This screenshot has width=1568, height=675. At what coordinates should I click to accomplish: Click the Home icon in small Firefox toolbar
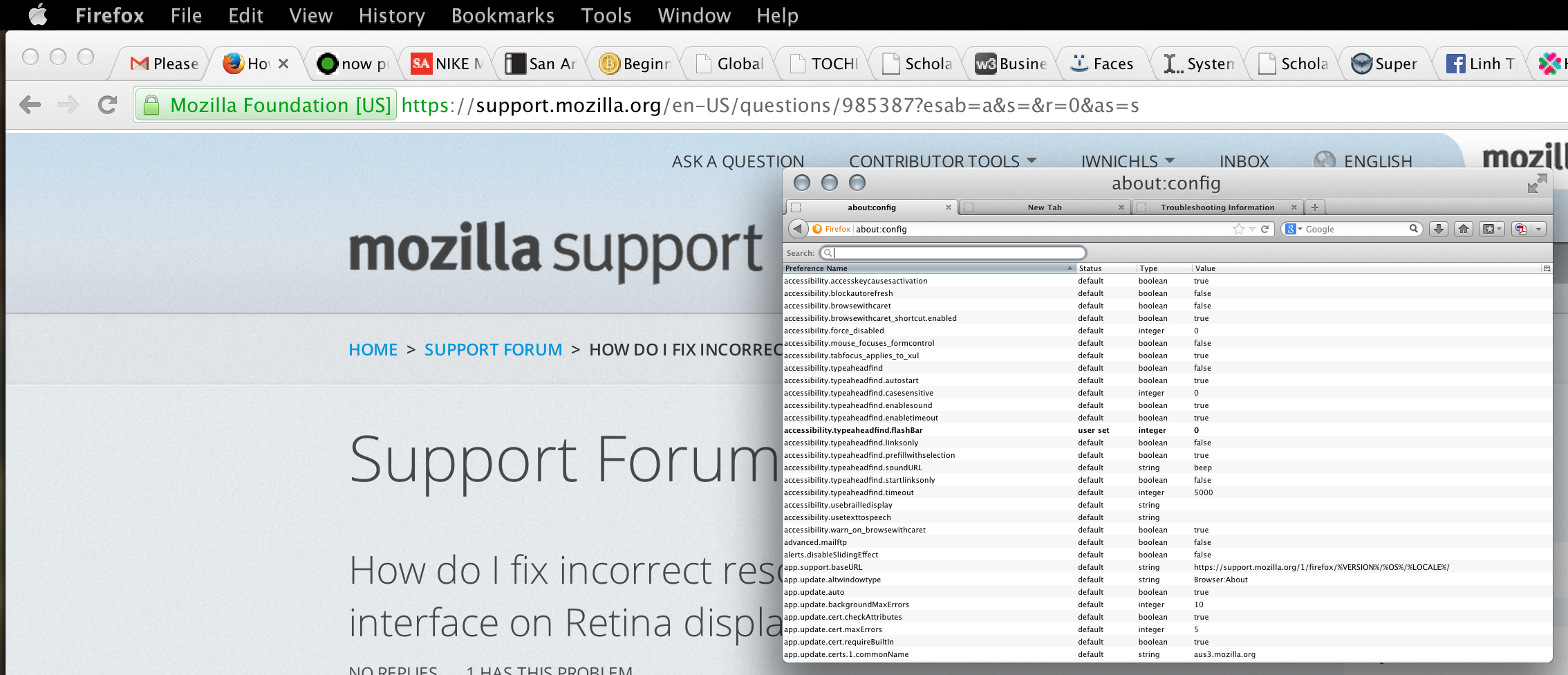pos(1464,229)
